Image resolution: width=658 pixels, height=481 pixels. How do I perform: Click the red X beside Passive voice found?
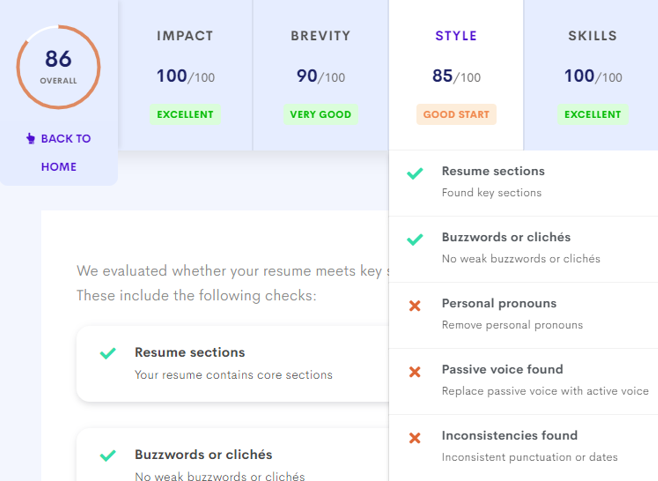[415, 372]
